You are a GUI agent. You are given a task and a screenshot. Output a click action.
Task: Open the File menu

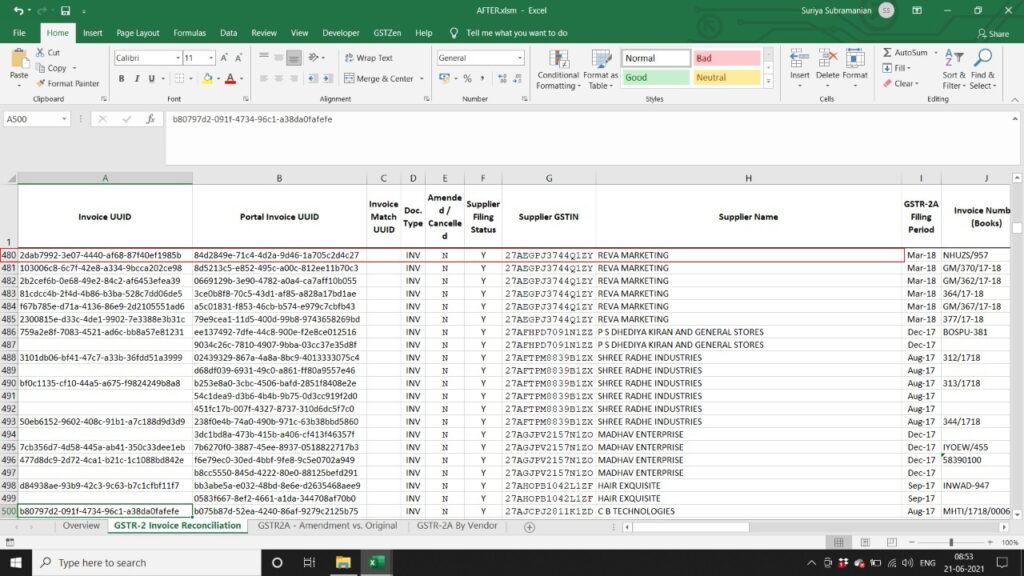pos(20,33)
